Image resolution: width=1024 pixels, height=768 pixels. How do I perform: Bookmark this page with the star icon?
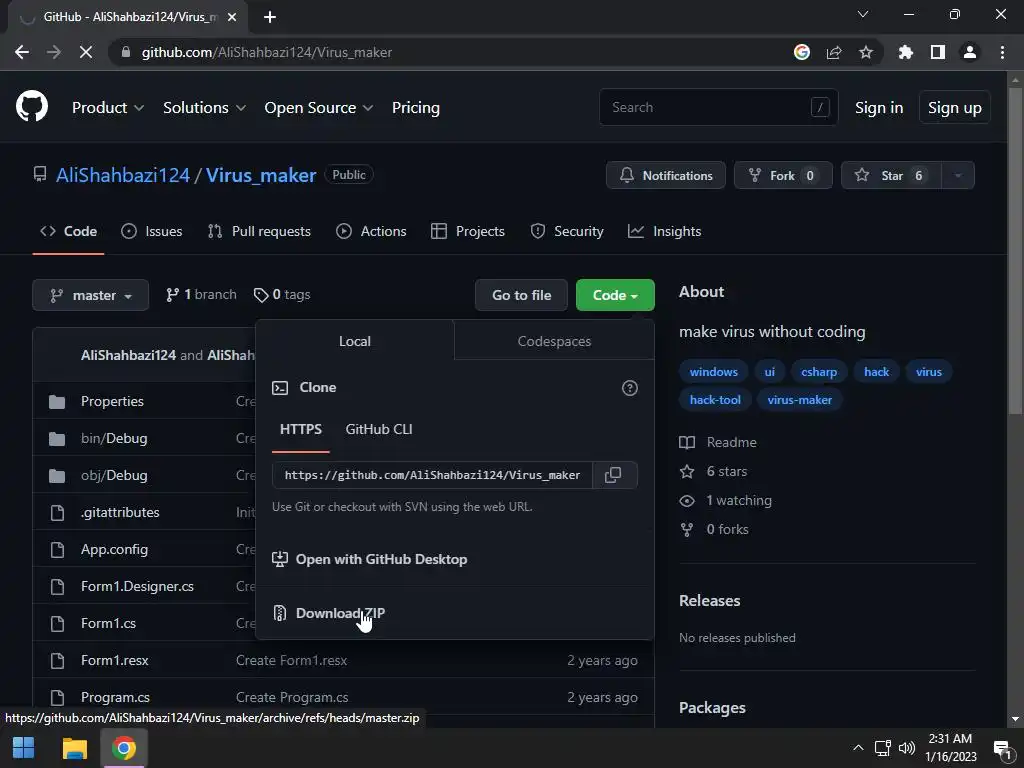click(866, 52)
